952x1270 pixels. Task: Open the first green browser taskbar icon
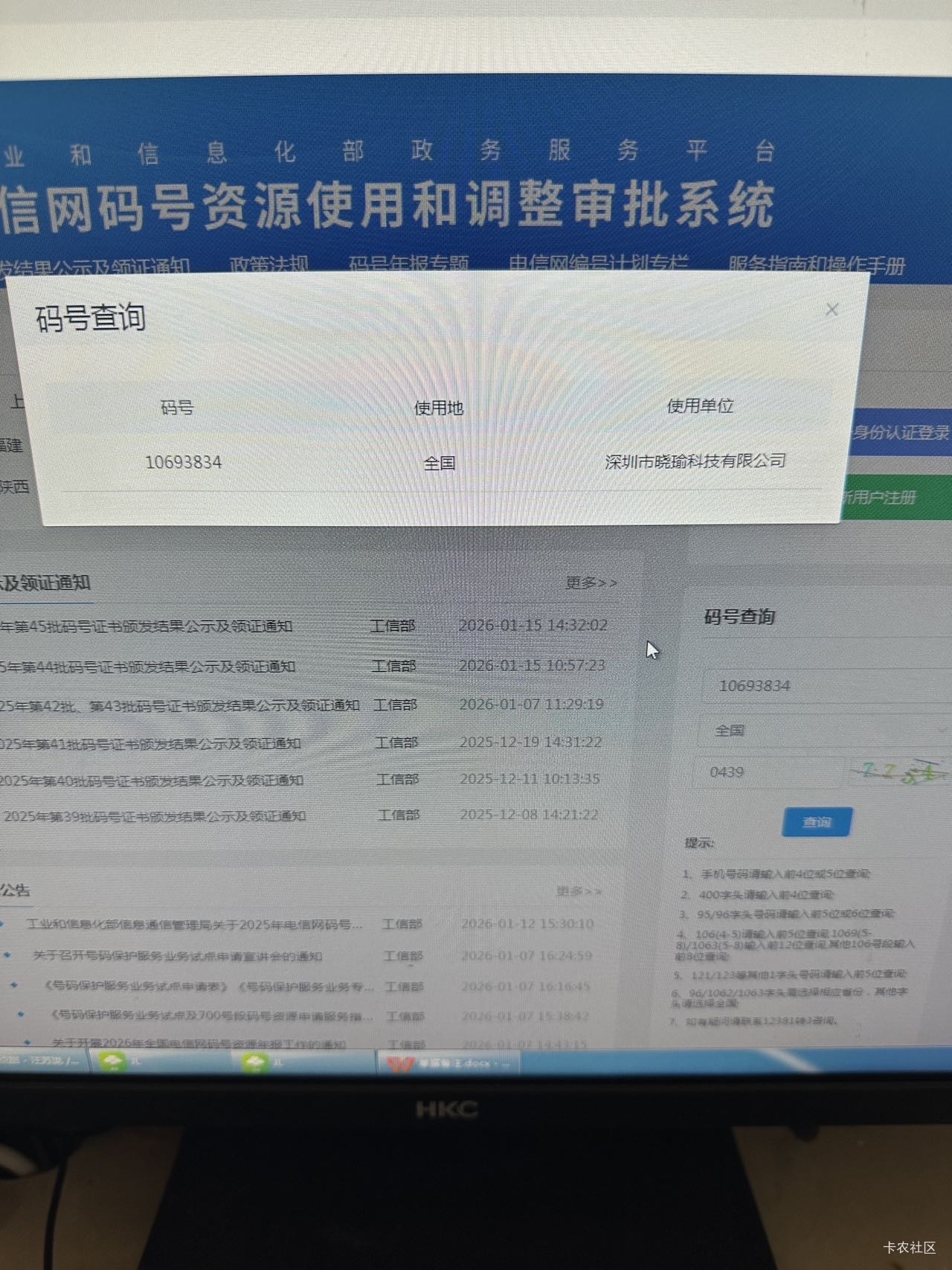(x=114, y=1062)
